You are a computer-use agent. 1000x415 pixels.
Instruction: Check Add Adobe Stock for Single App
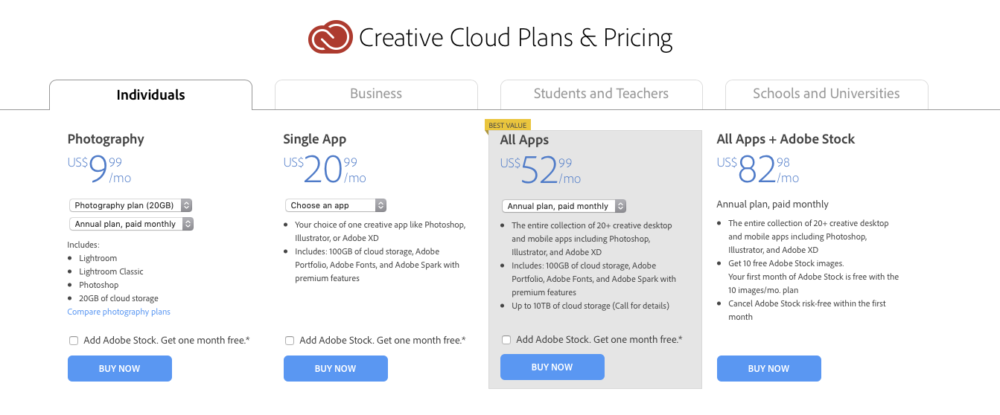pyautogui.click(x=290, y=340)
